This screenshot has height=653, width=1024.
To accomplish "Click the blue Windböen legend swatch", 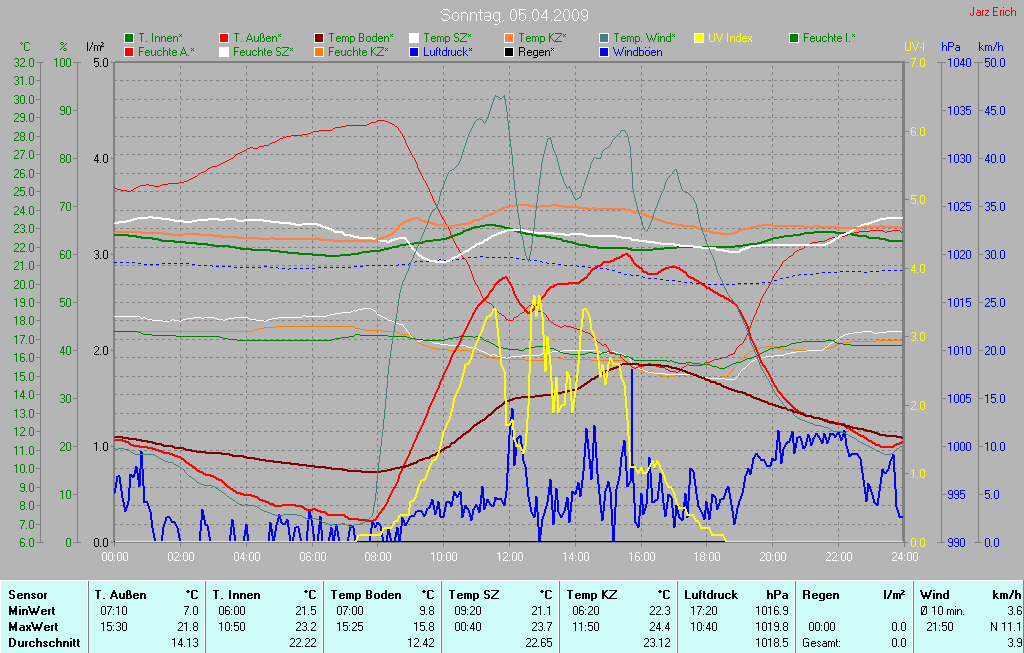I will click(x=604, y=52).
